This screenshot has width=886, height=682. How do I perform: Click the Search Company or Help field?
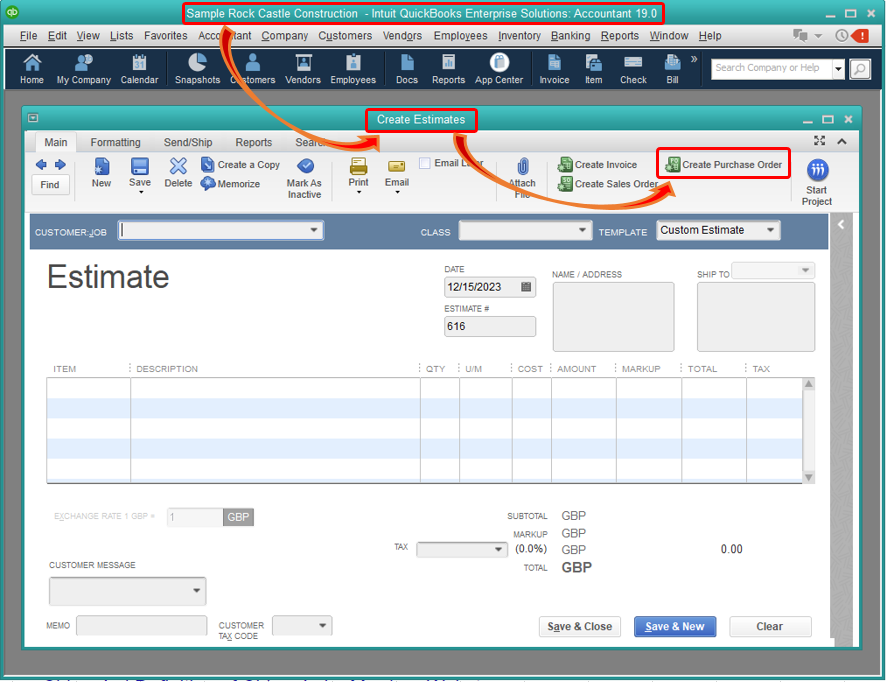tap(771, 69)
